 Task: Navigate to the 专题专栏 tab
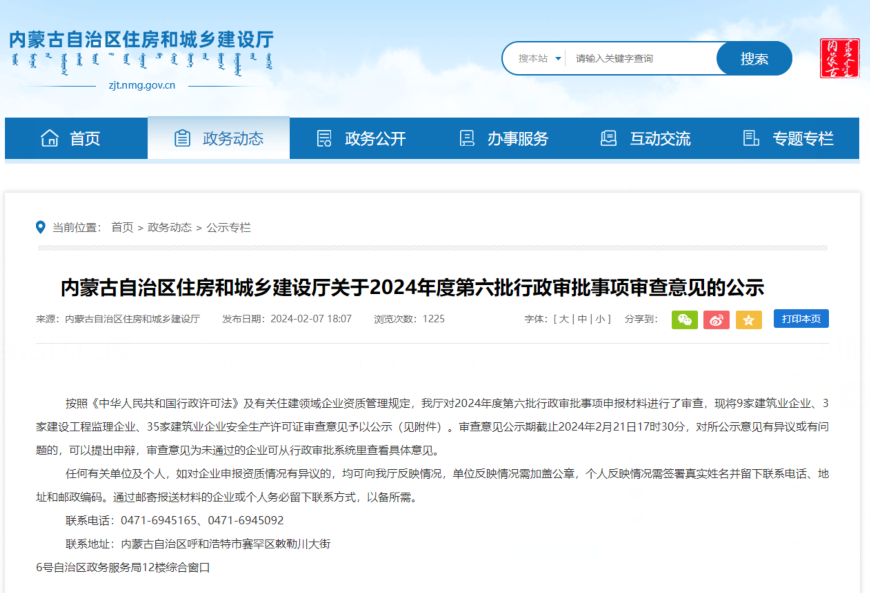pyautogui.click(x=788, y=138)
